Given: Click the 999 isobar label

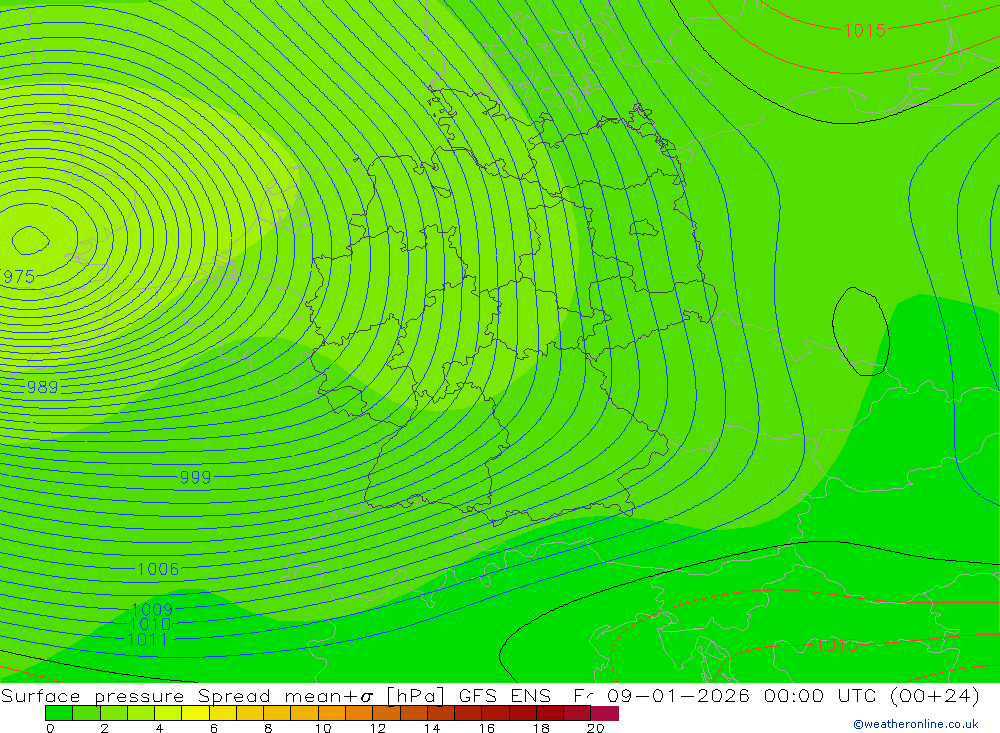Looking at the screenshot, I should coord(195,477).
